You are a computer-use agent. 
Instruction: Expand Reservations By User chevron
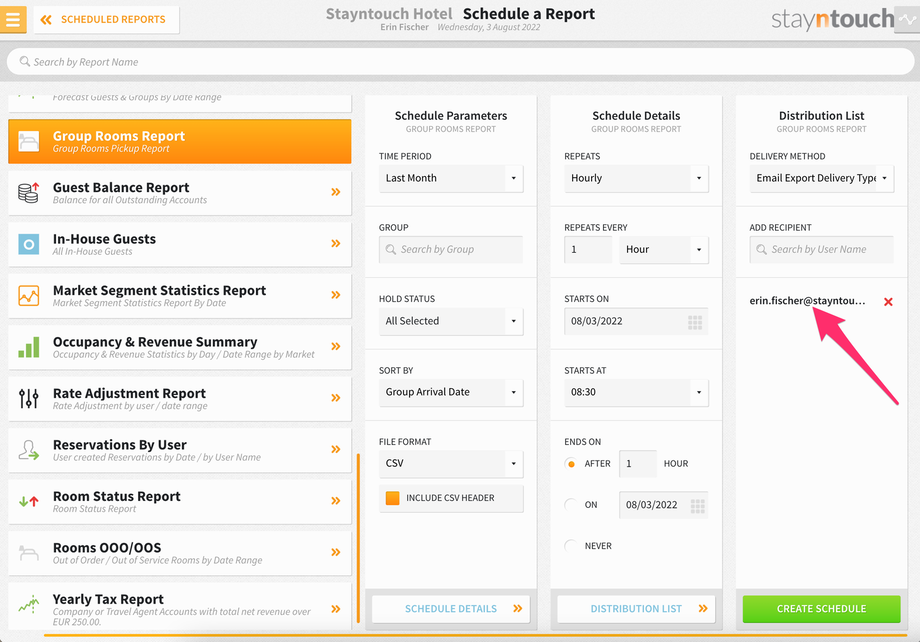(x=336, y=450)
